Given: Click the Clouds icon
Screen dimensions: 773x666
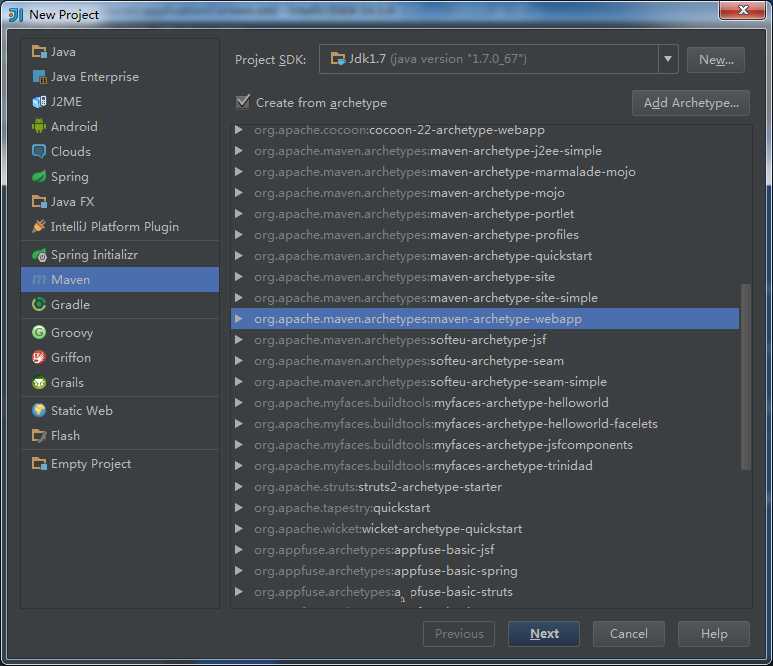Looking at the screenshot, I should 39,151.
